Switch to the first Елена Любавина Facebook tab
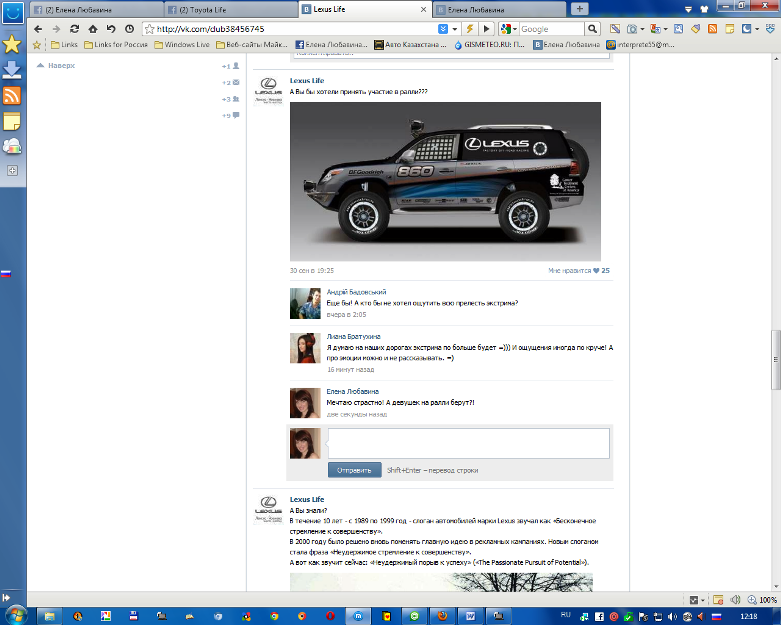781x625 pixels. coord(97,9)
